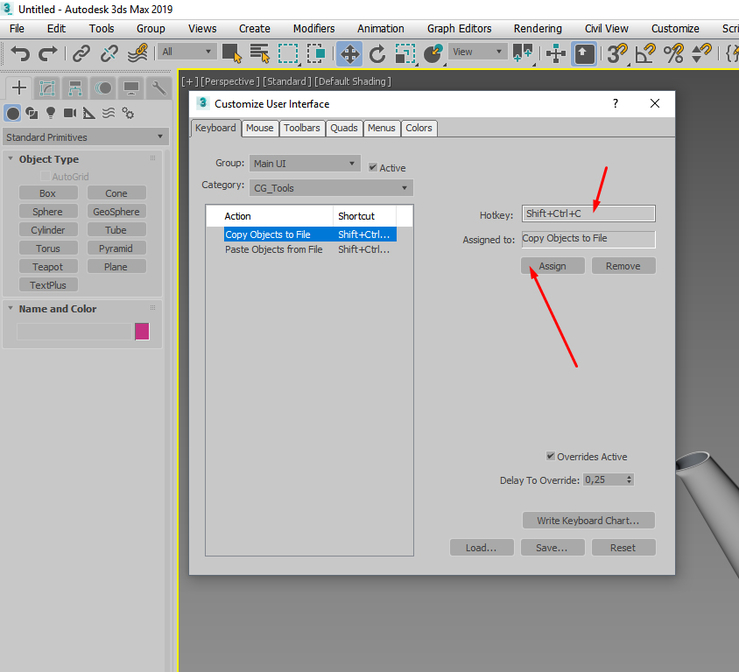Viewport: 739px width, 672px height.
Task: Collapse the Name and Color rollout
Action: (10, 309)
